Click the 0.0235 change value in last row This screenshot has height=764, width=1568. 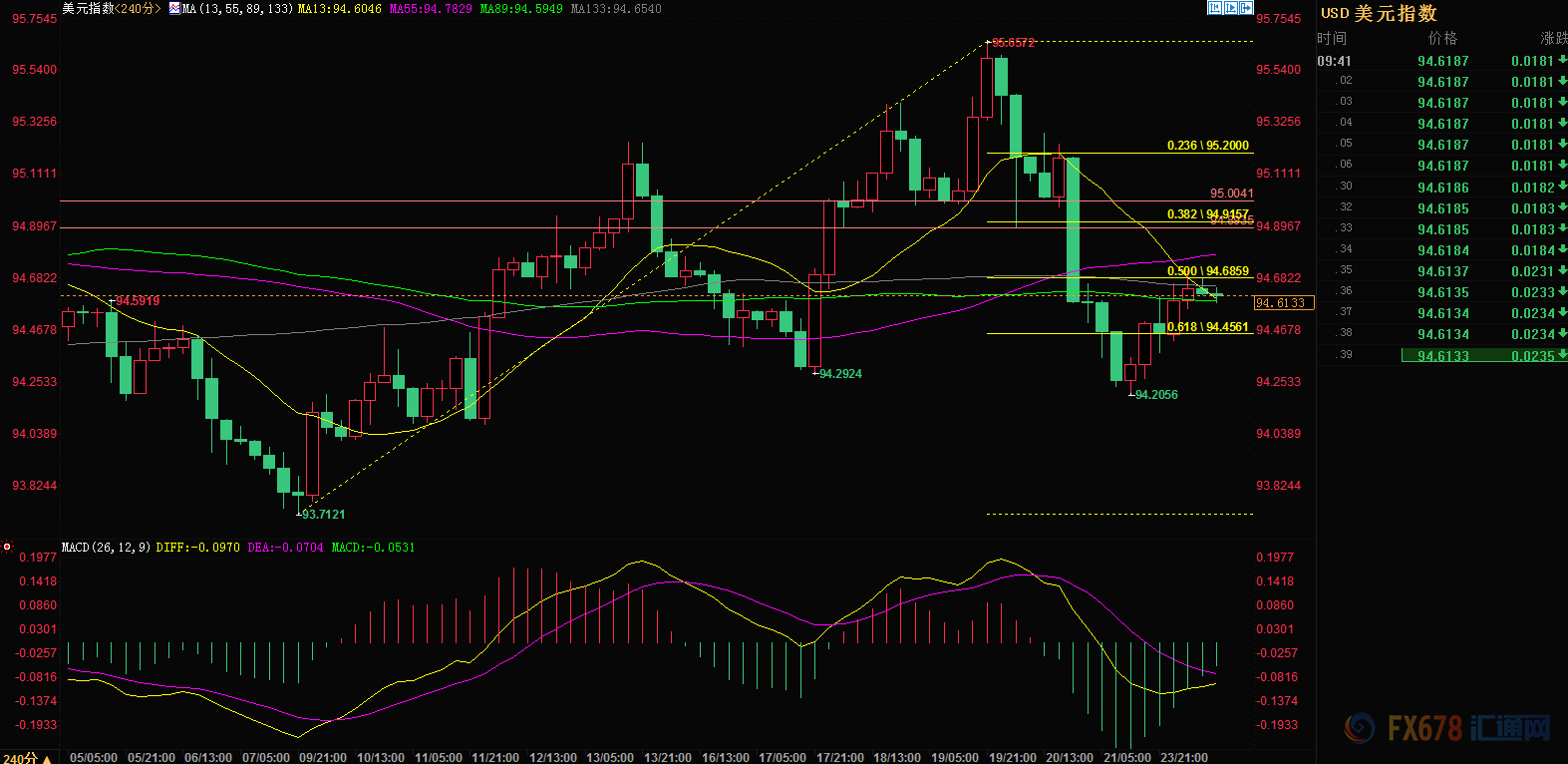(1533, 356)
